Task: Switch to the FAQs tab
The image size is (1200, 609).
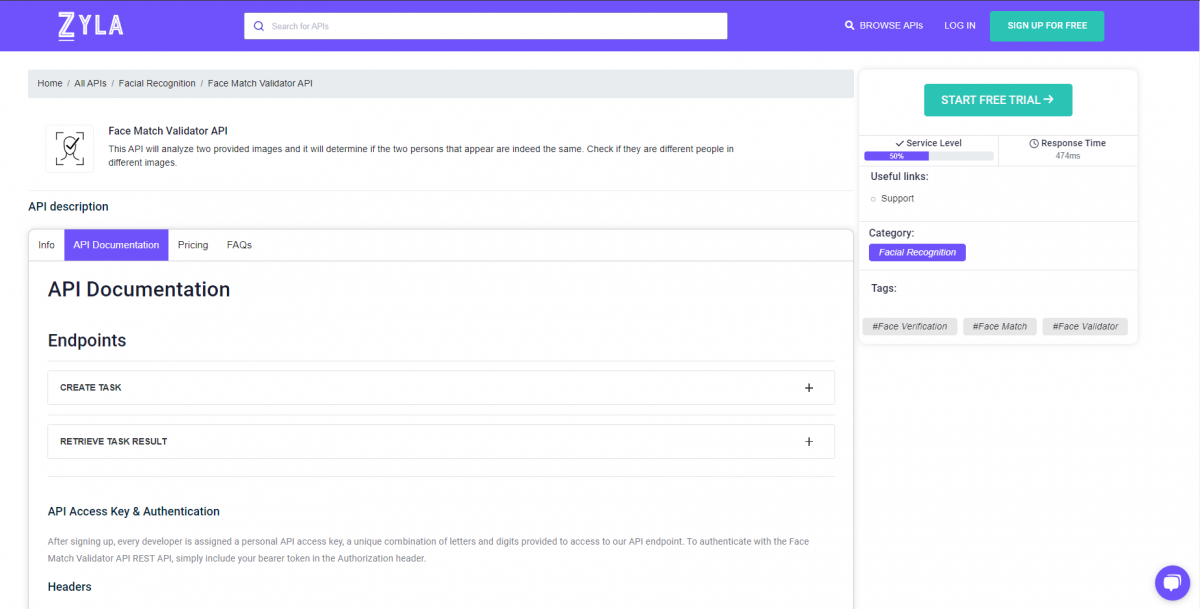Action: [x=239, y=244]
